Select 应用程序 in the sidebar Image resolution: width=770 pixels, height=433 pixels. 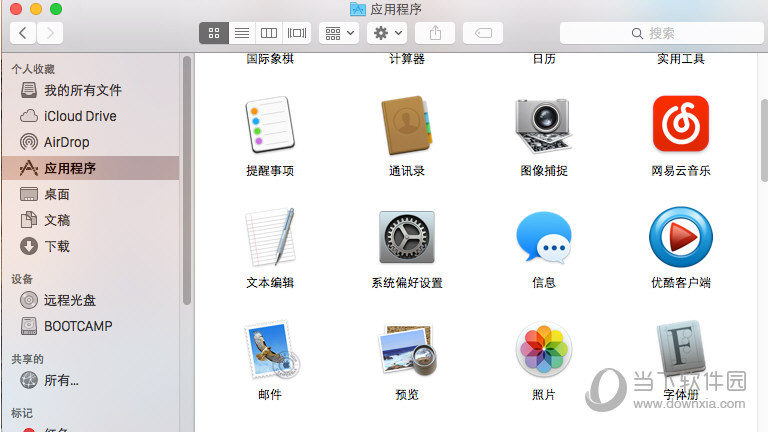tap(91, 168)
